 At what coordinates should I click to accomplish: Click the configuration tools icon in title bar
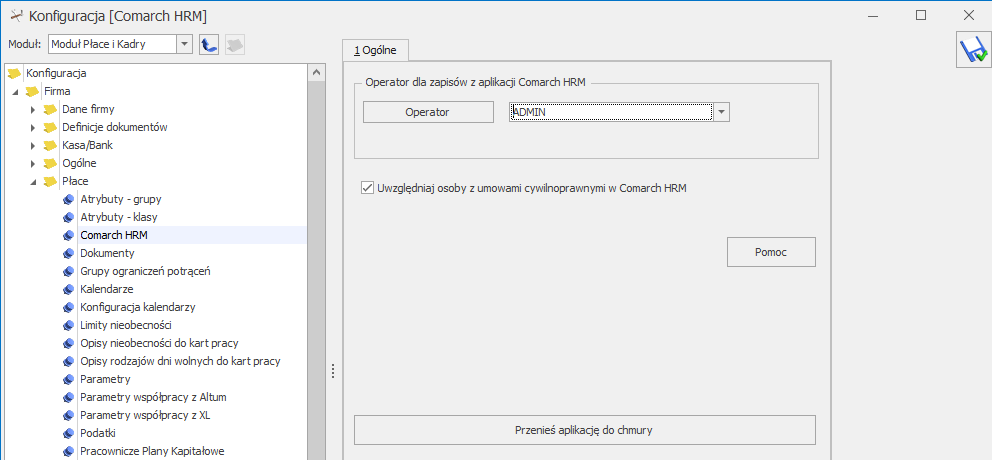pyautogui.click(x=17, y=16)
